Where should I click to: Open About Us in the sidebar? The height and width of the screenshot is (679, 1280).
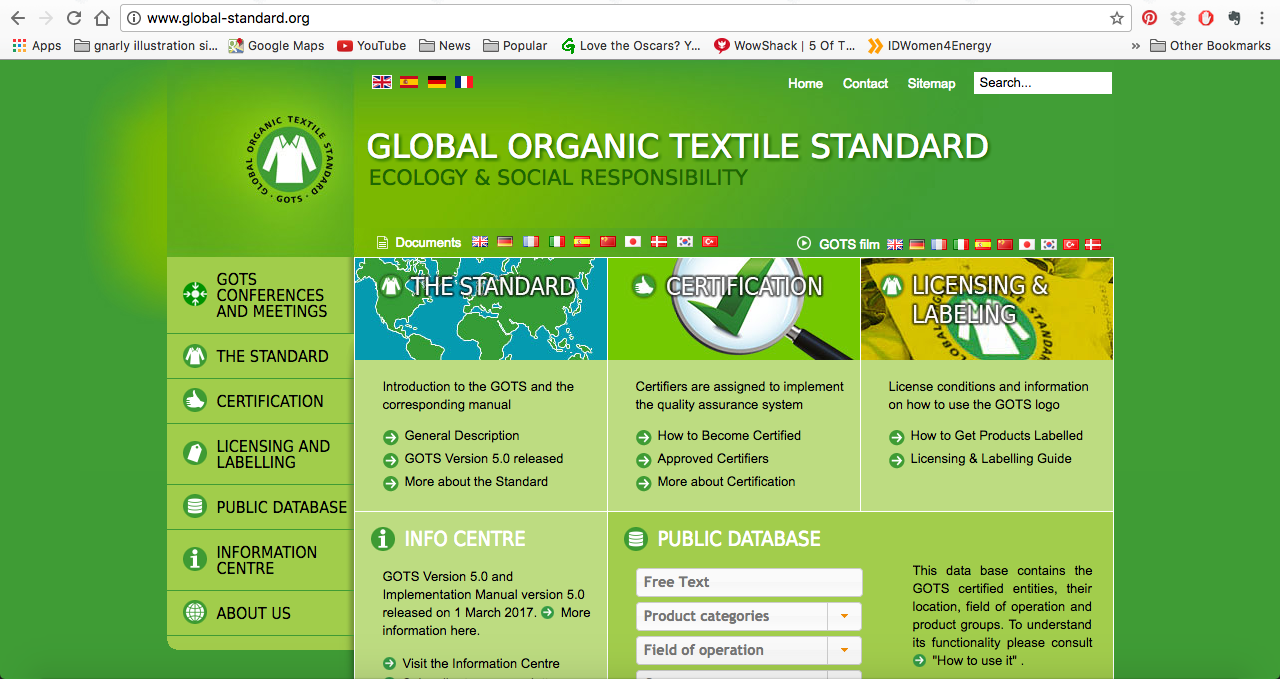pos(260,613)
